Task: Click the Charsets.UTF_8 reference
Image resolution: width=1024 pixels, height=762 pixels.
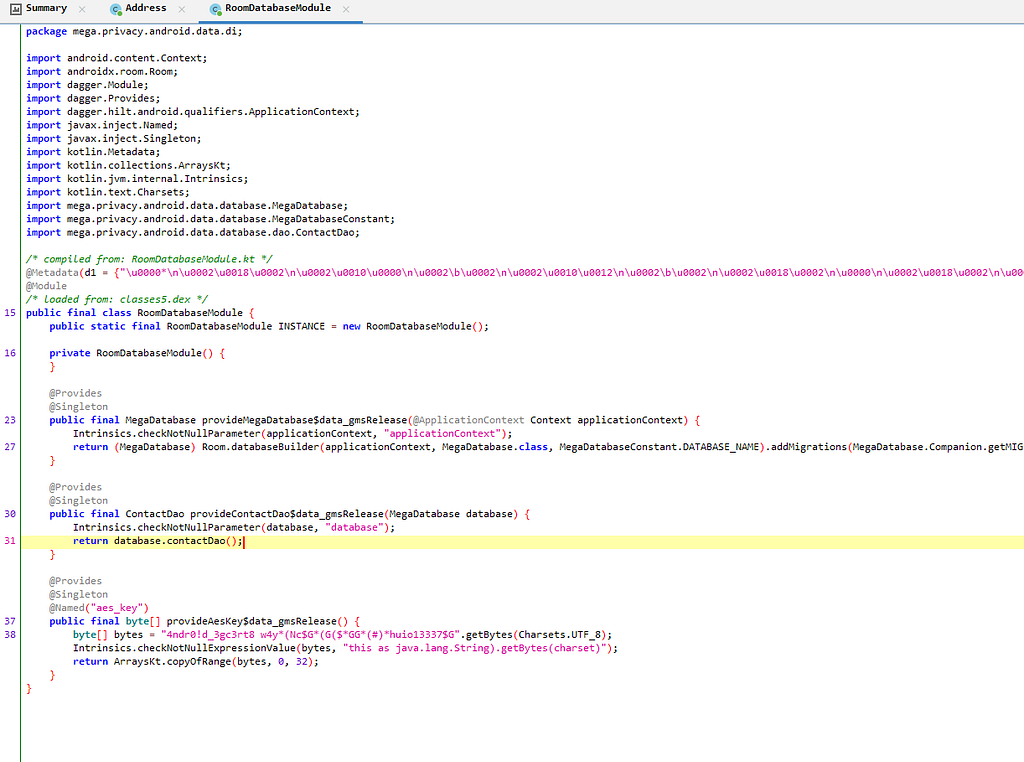Action: 560,635
